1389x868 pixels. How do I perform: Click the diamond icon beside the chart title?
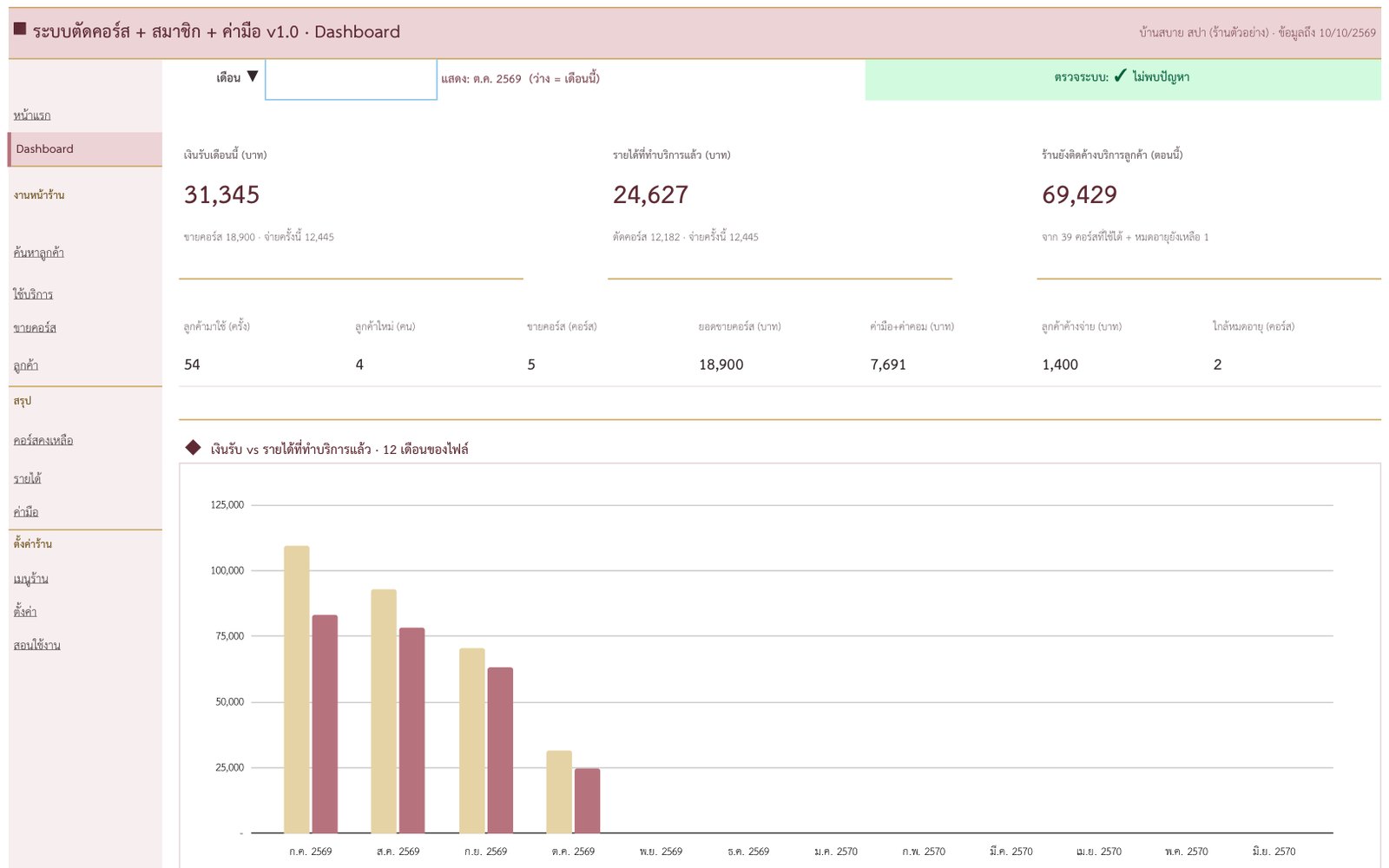pyautogui.click(x=193, y=448)
